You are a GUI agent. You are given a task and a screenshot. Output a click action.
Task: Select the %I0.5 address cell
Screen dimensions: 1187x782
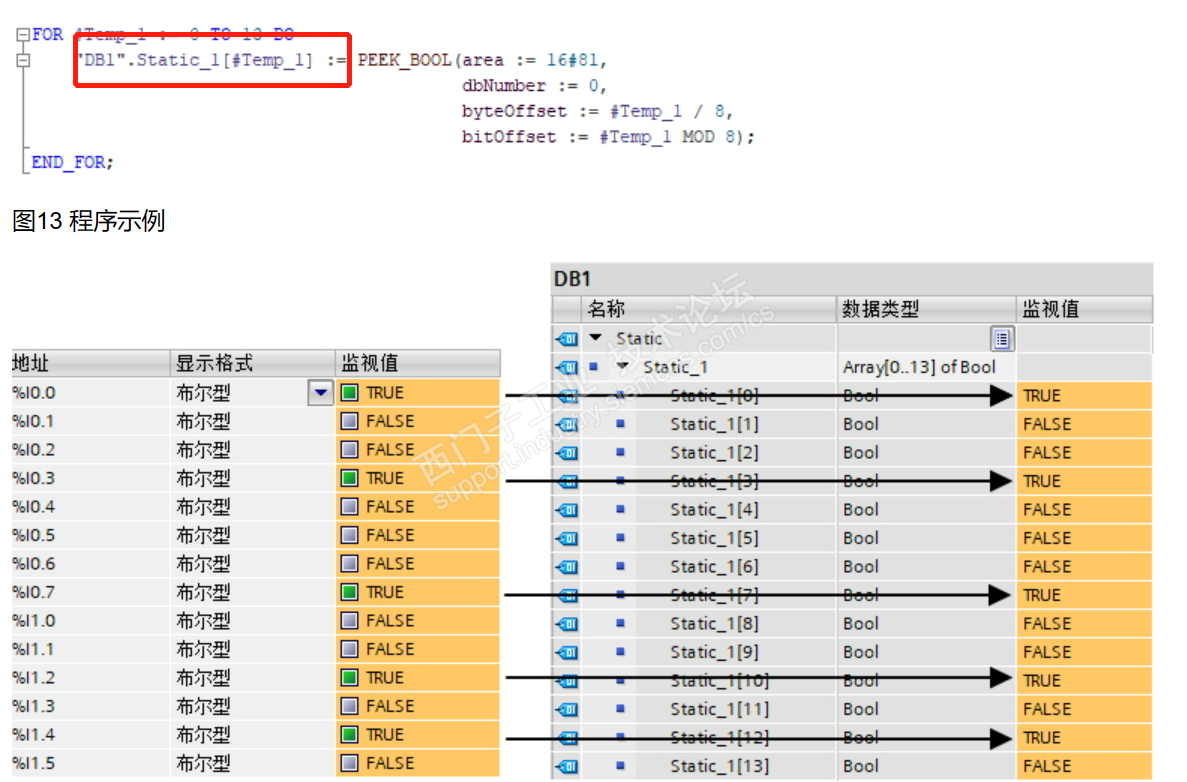click(x=90, y=535)
